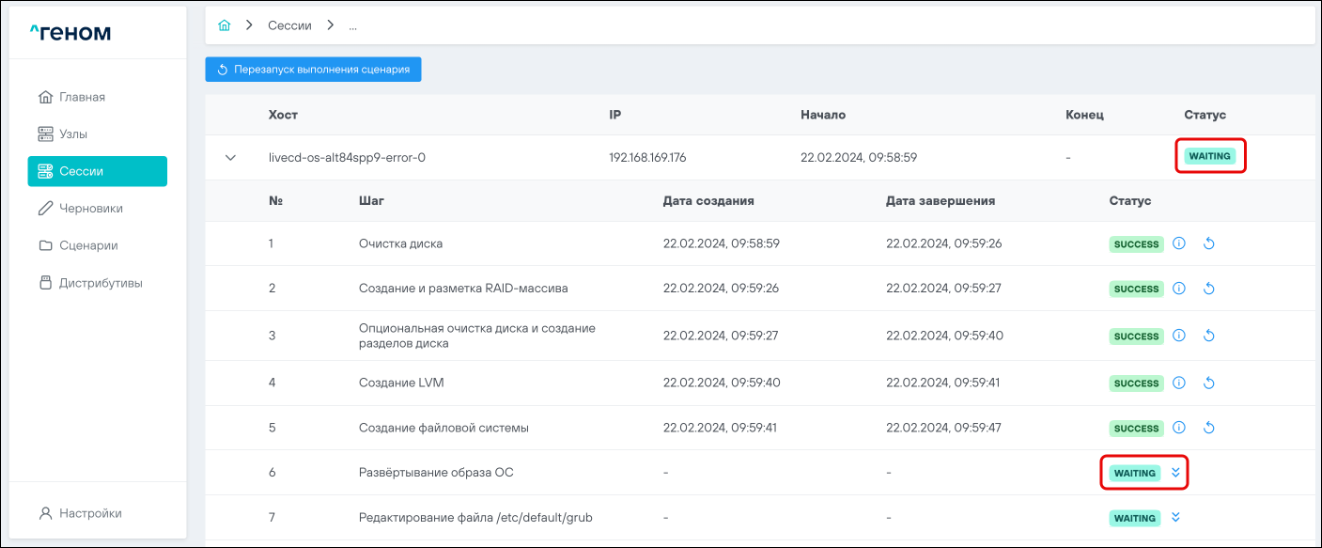
Task: Collapse the livecd-os-alt84spp9-error-0 host row
Action: pyautogui.click(x=231, y=158)
